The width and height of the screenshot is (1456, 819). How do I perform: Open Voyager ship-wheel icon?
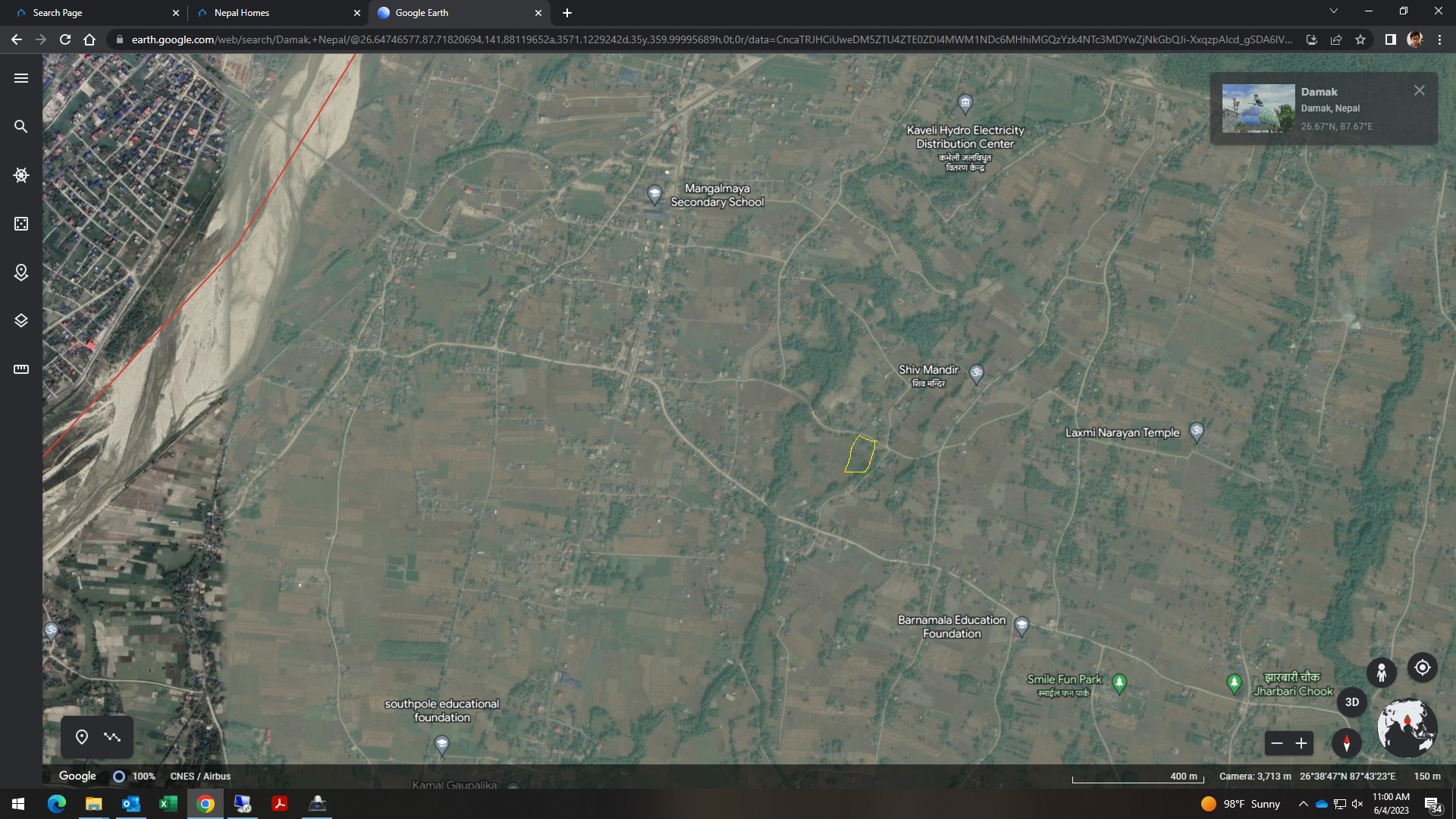click(x=21, y=175)
